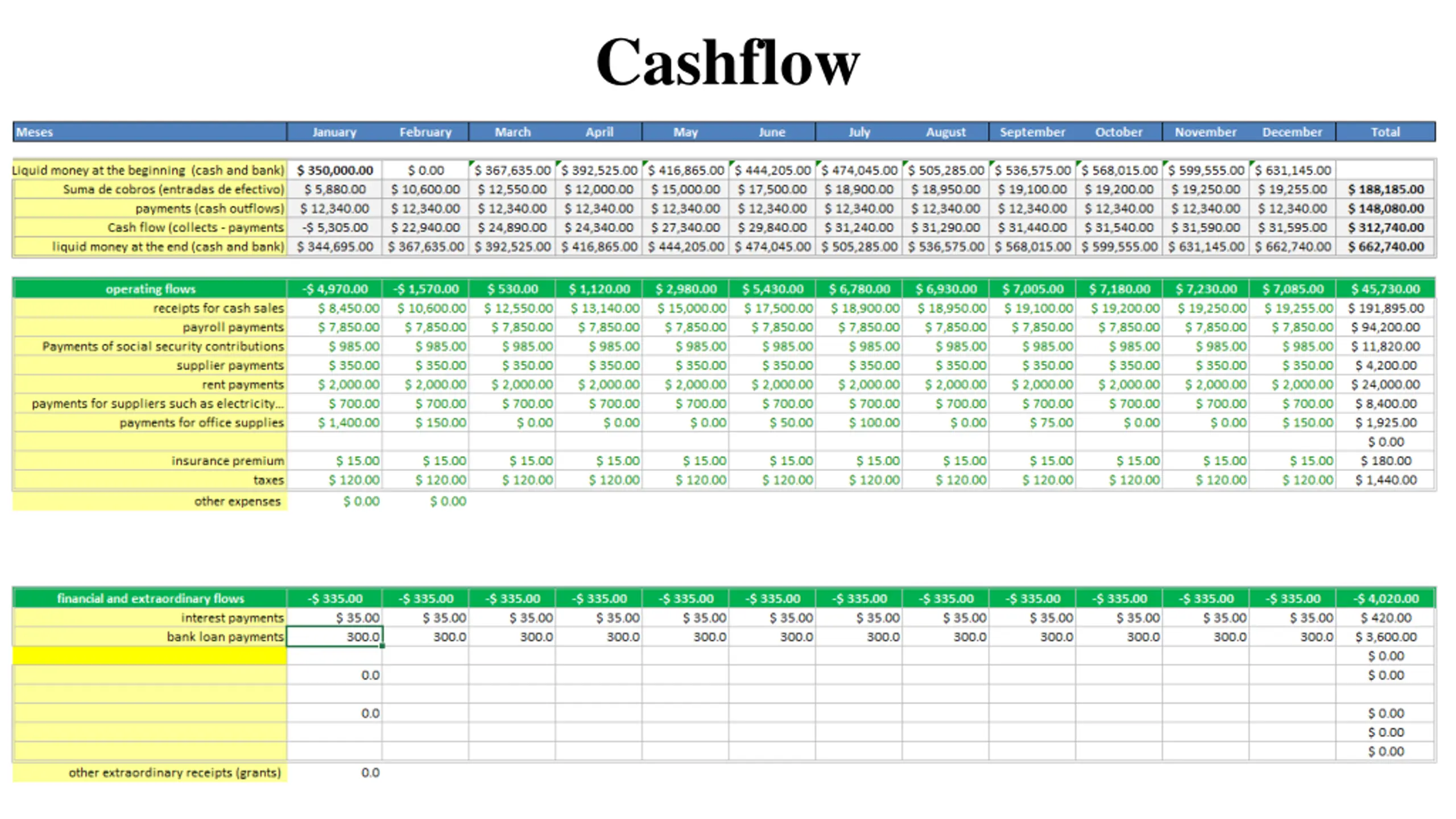Click the $ 8,450.00 January receipts cell
1456x819 pixels.
pyautogui.click(x=334, y=308)
